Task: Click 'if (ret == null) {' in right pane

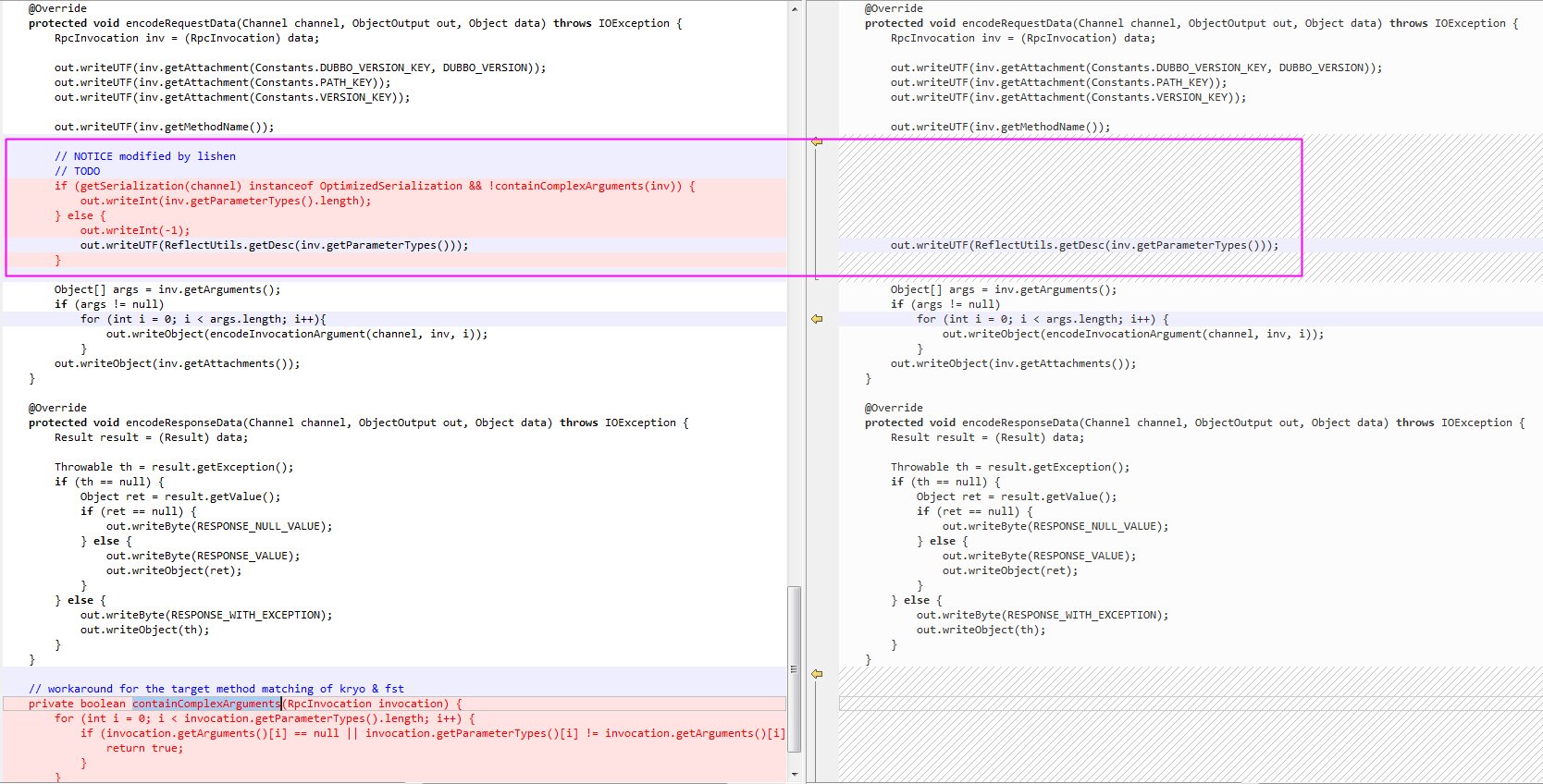Action: click(975, 511)
